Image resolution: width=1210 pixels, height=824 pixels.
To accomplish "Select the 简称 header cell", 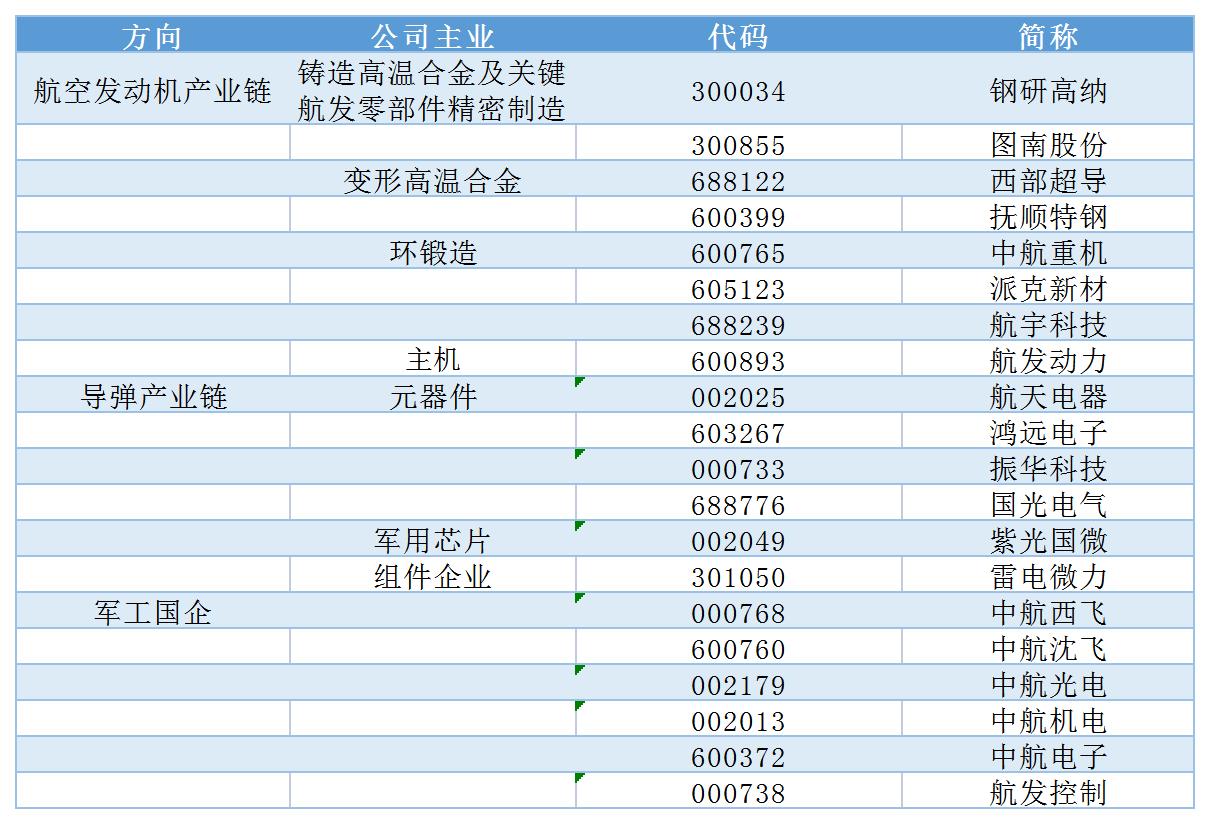I will click(1048, 36).
